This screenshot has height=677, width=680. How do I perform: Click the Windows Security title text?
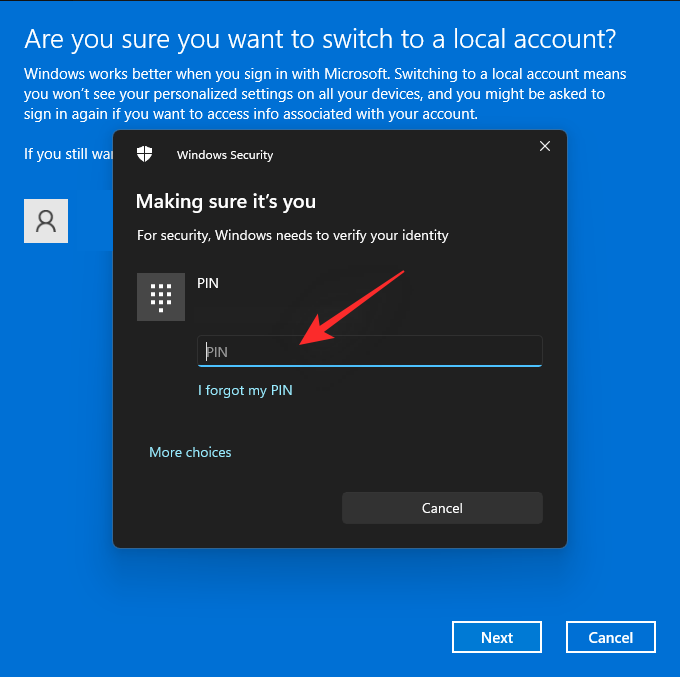tap(225, 155)
